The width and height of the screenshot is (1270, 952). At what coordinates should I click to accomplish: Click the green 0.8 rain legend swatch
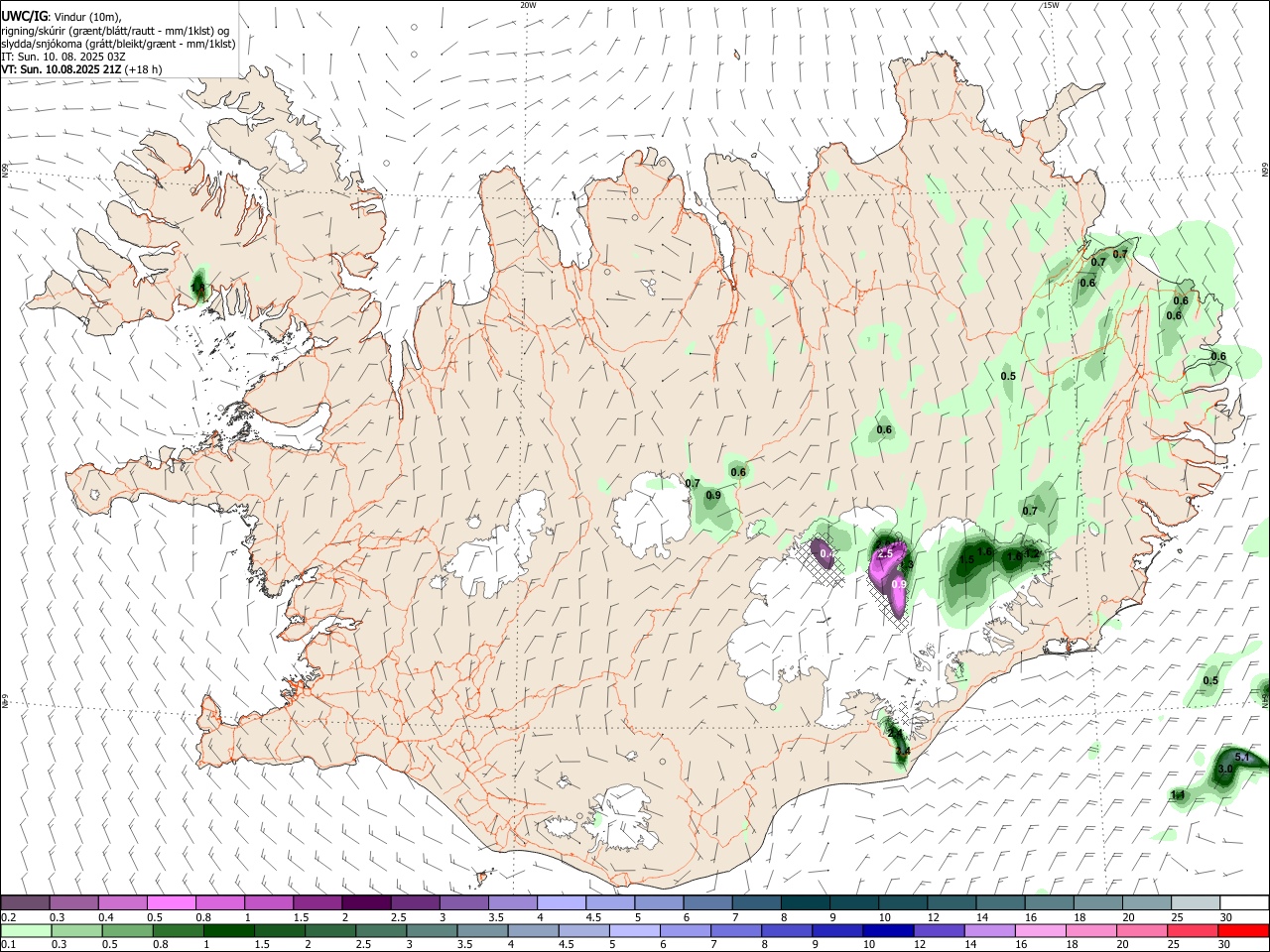click(x=178, y=930)
